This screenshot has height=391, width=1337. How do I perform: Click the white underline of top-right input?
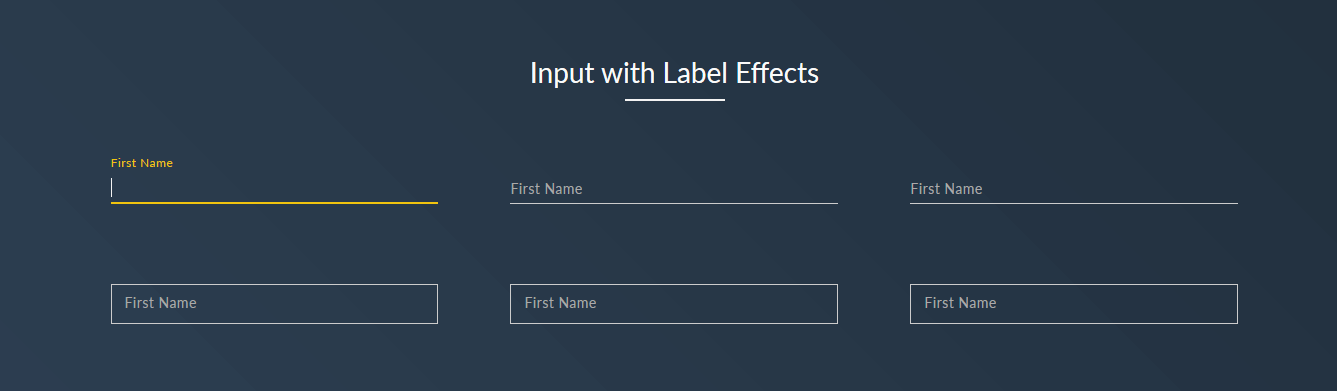pos(1074,203)
